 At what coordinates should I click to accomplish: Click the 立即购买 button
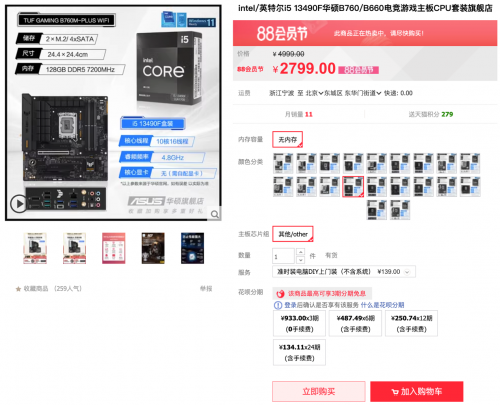[319, 391]
